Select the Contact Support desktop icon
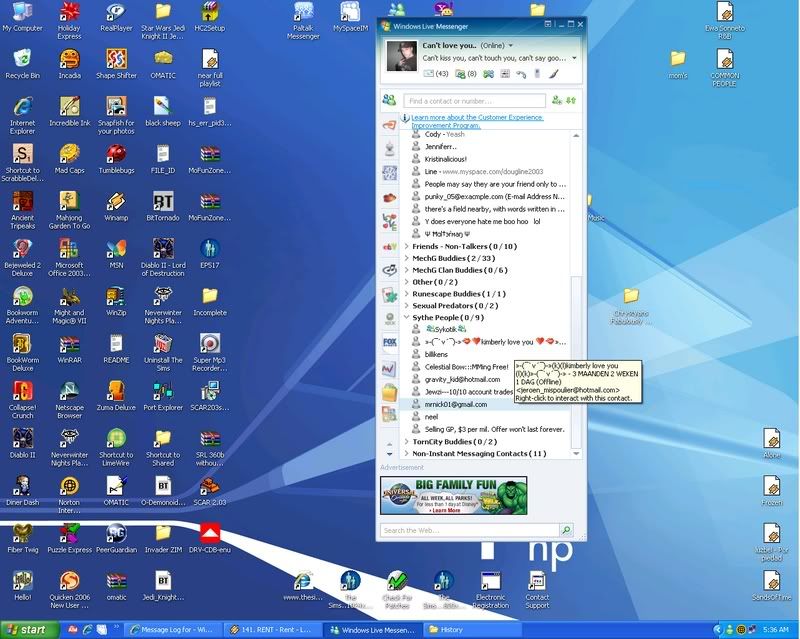 pos(537,590)
